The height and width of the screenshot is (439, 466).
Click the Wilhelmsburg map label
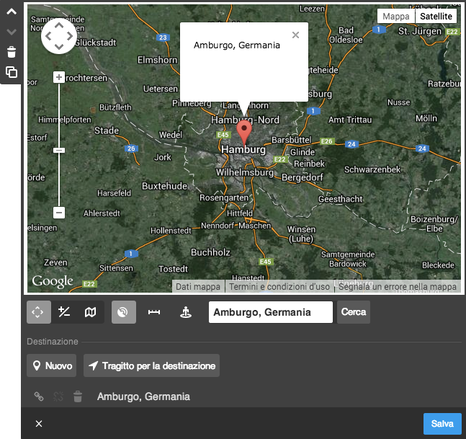pos(245,172)
